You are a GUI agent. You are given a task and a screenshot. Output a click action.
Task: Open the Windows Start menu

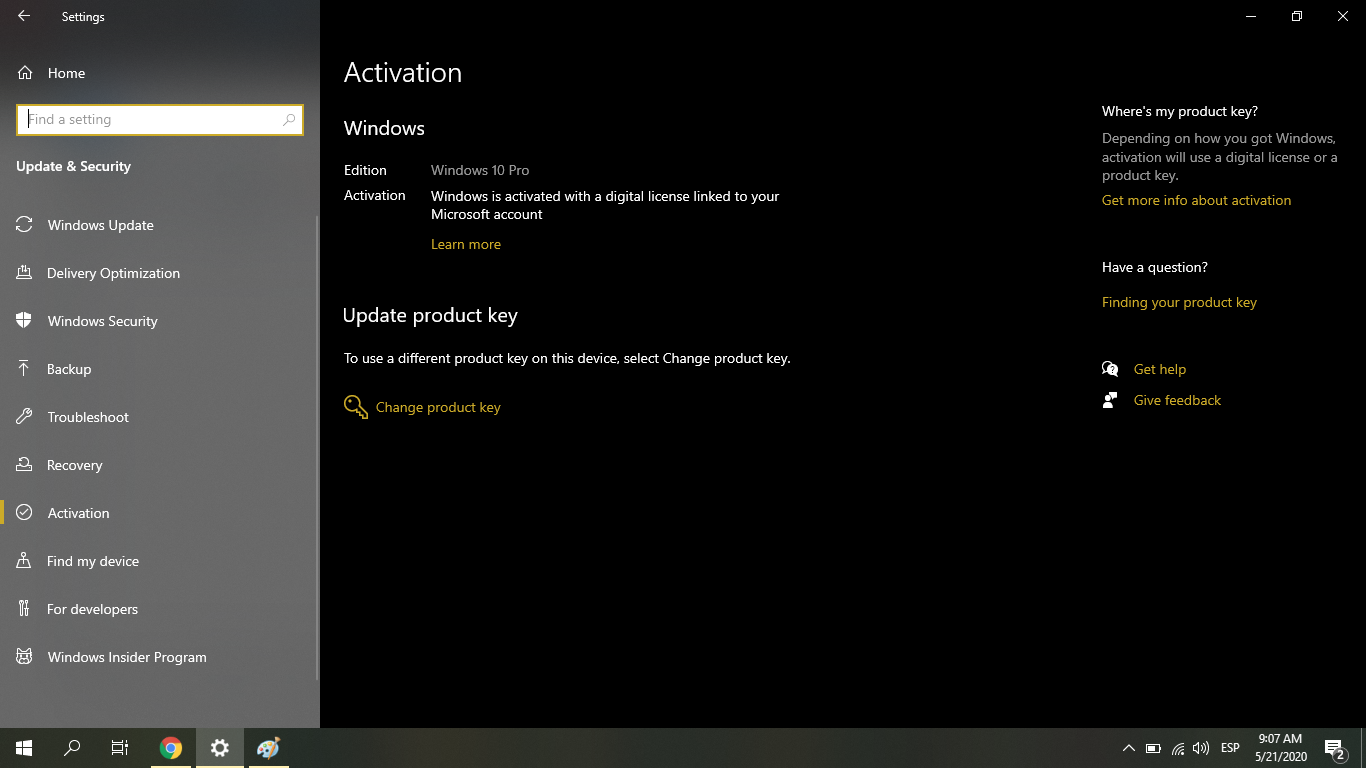coord(24,748)
